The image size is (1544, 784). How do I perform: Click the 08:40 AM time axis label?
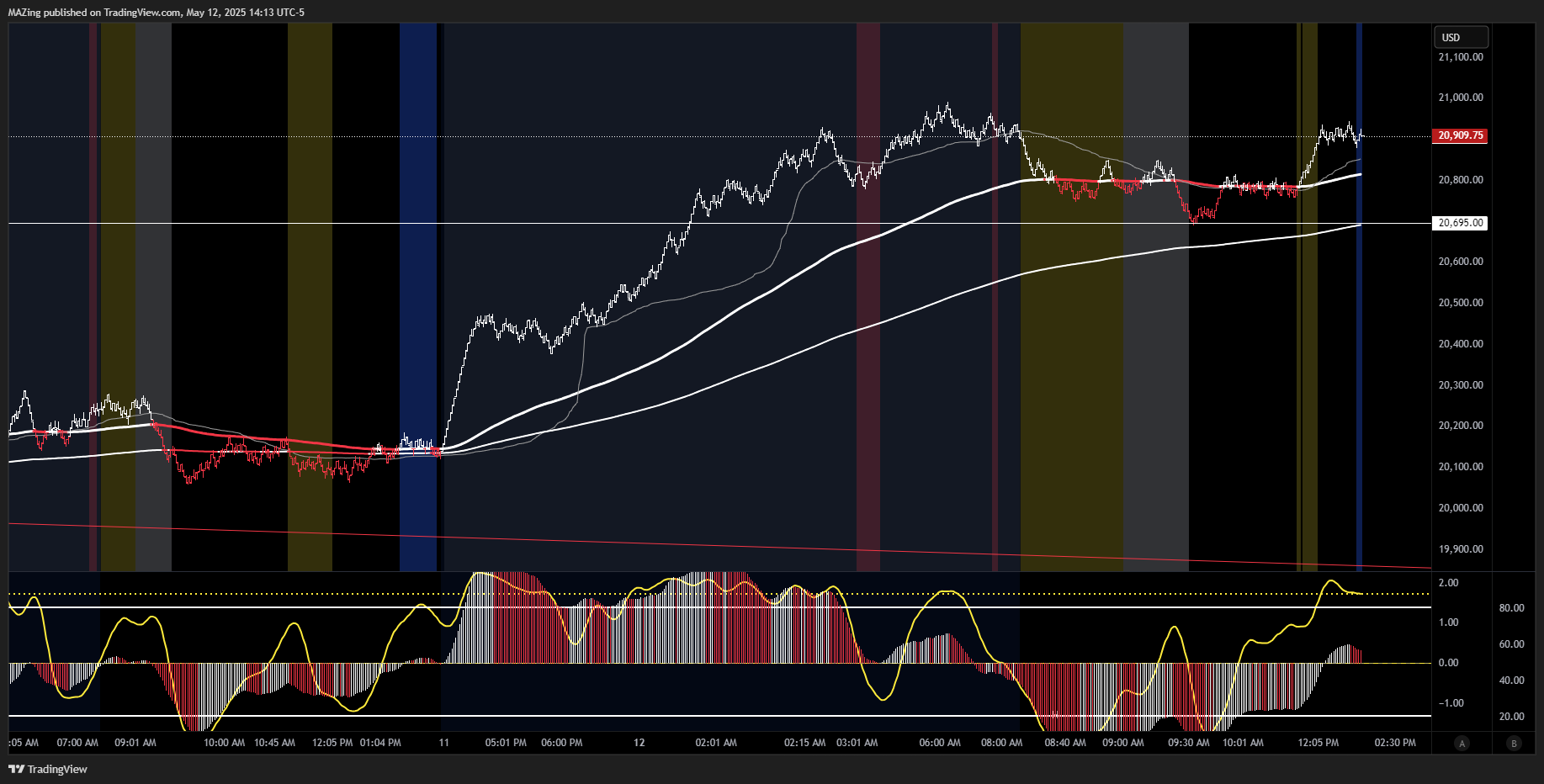point(1065,743)
